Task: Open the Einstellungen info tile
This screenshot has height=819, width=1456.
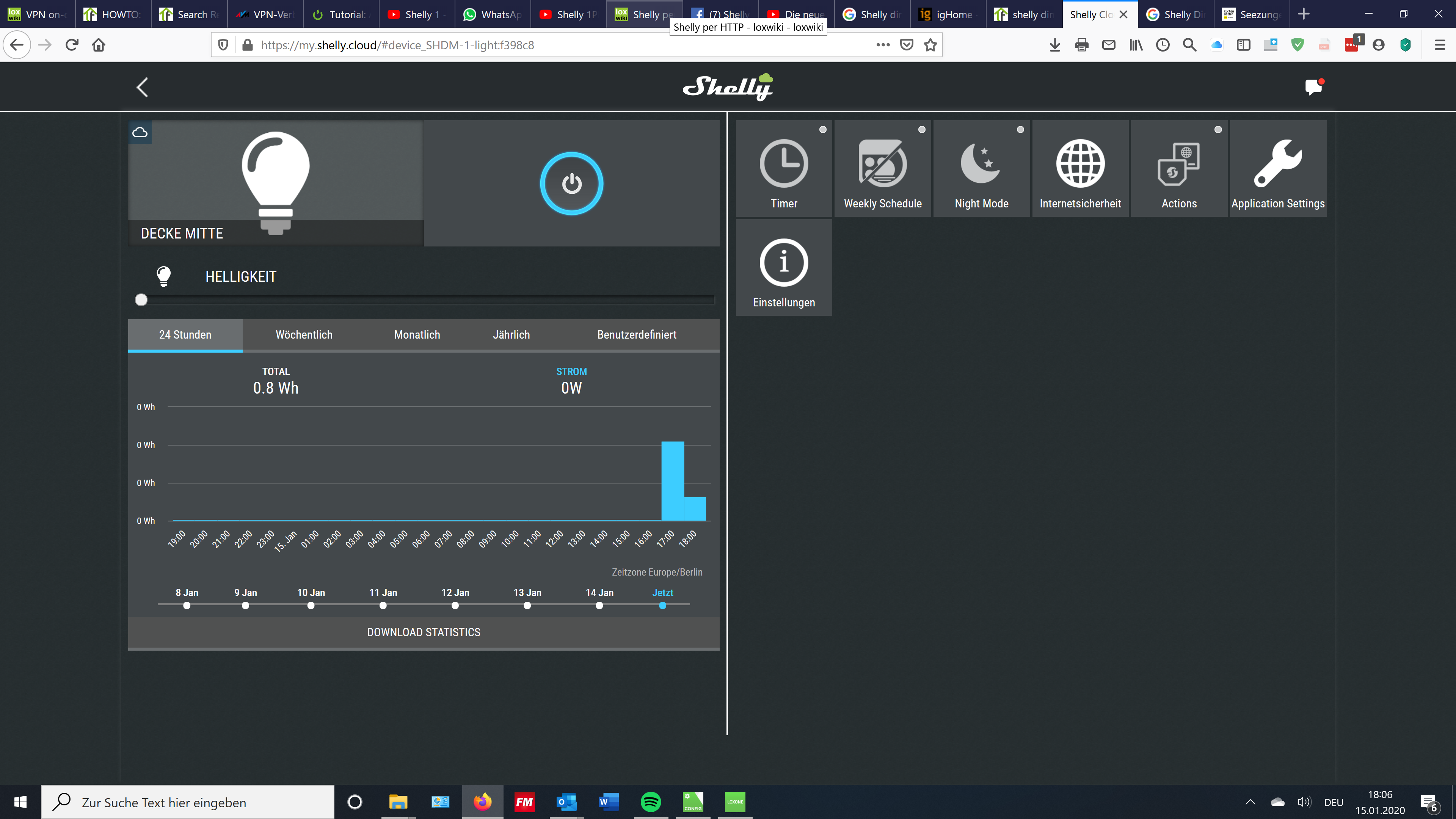Action: click(784, 267)
